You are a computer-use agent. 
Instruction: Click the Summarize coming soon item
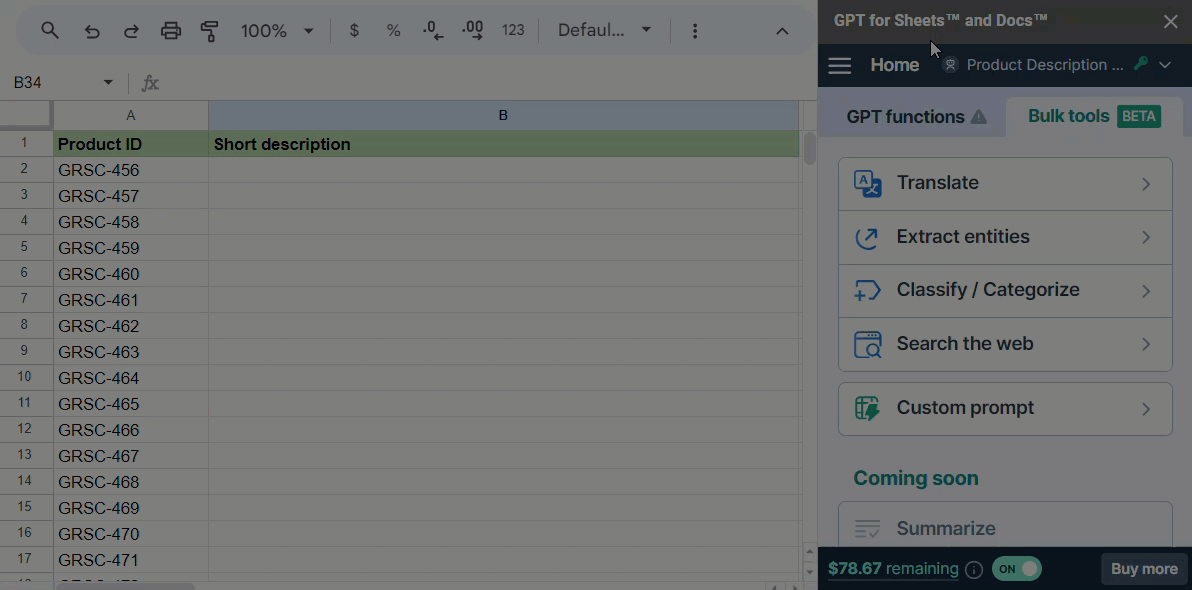1005,525
